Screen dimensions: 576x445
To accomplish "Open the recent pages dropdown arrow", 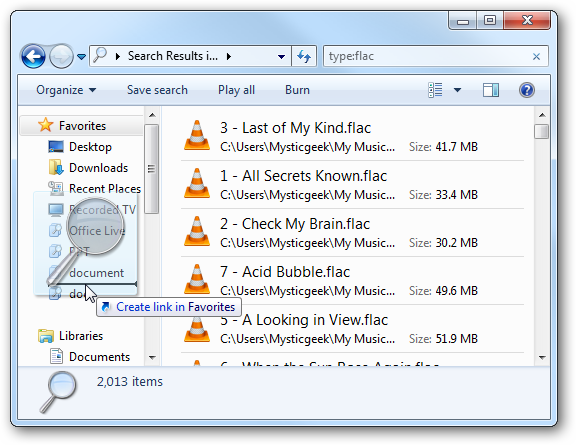I will (82, 57).
